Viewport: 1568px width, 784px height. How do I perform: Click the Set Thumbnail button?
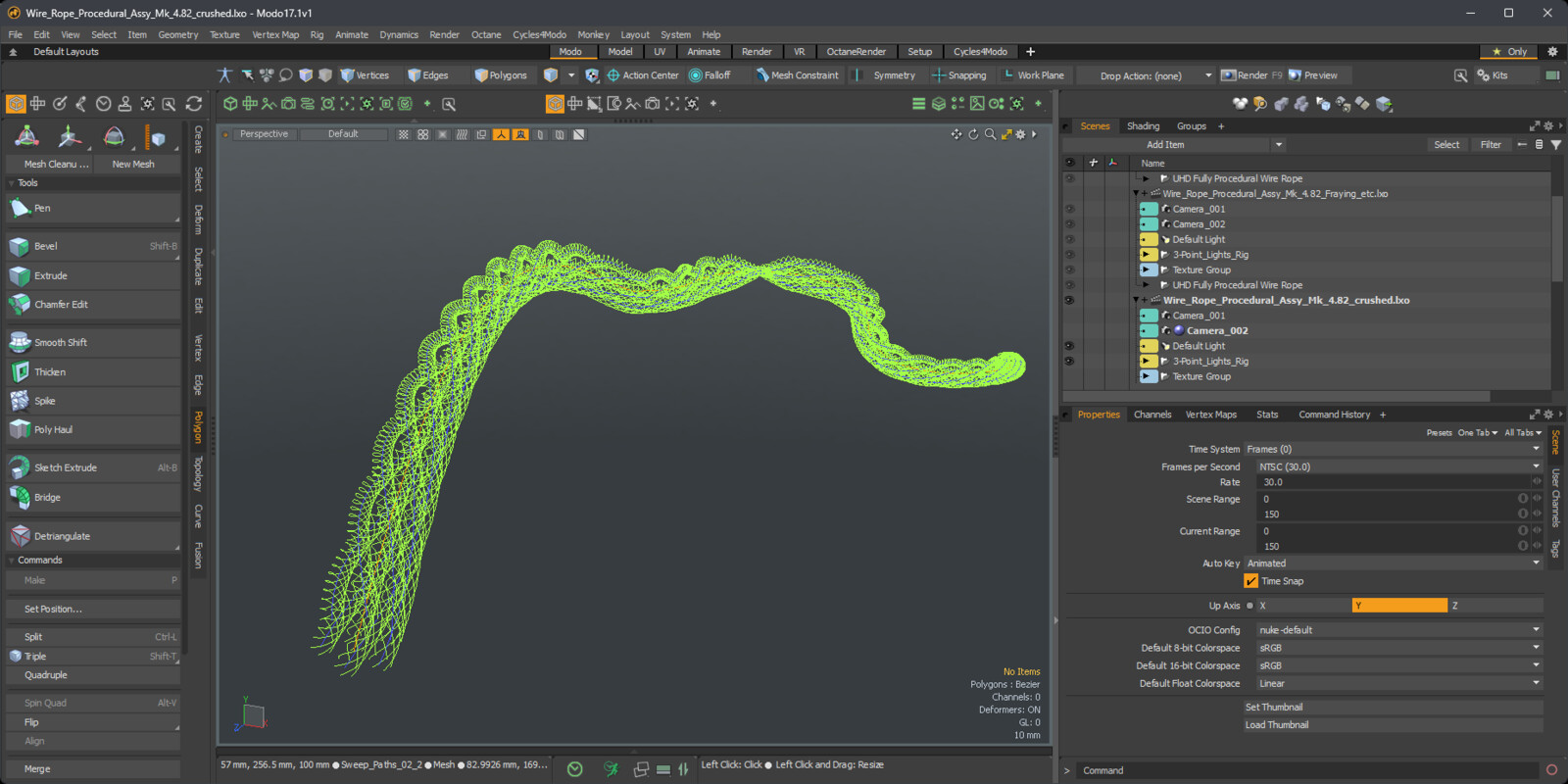pyautogui.click(x=1393, y=707)
